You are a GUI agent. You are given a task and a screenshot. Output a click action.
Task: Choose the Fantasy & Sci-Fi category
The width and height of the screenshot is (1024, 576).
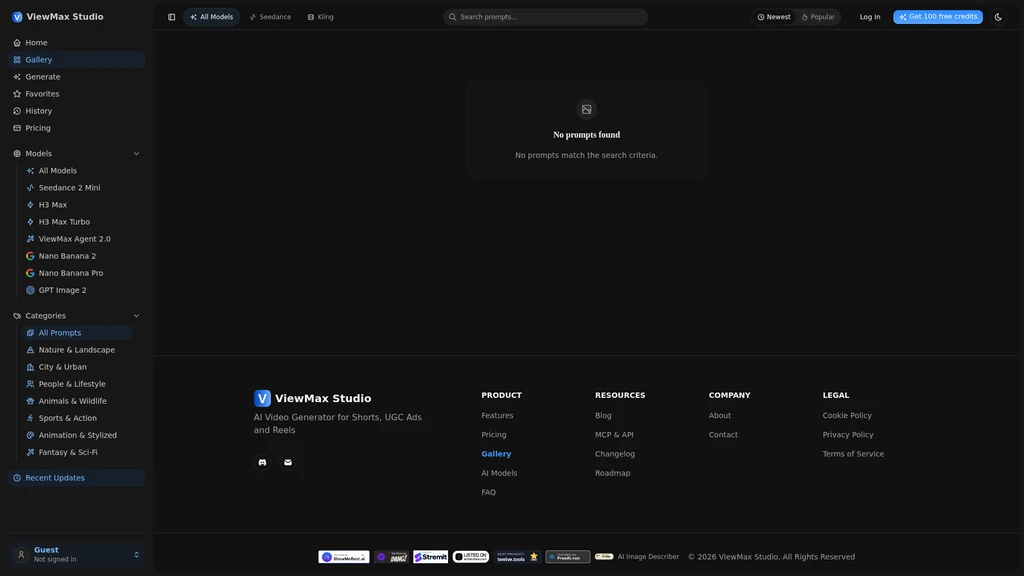click(77, 452)
